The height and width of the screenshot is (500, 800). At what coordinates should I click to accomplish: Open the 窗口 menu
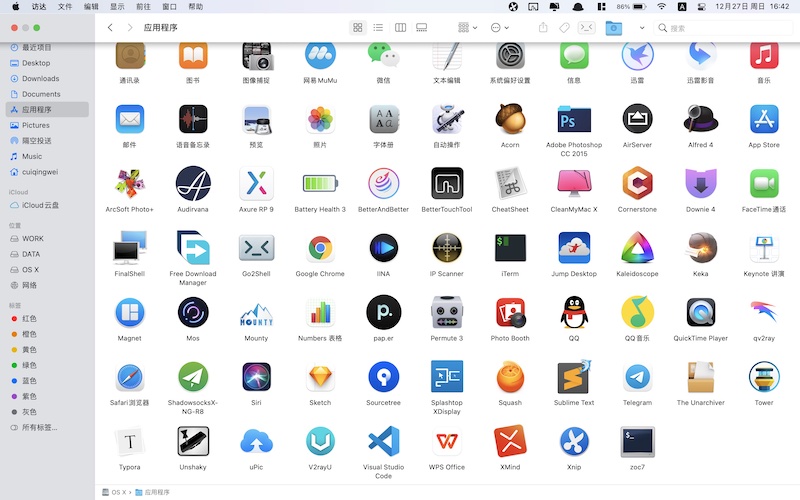coord(169,7)
